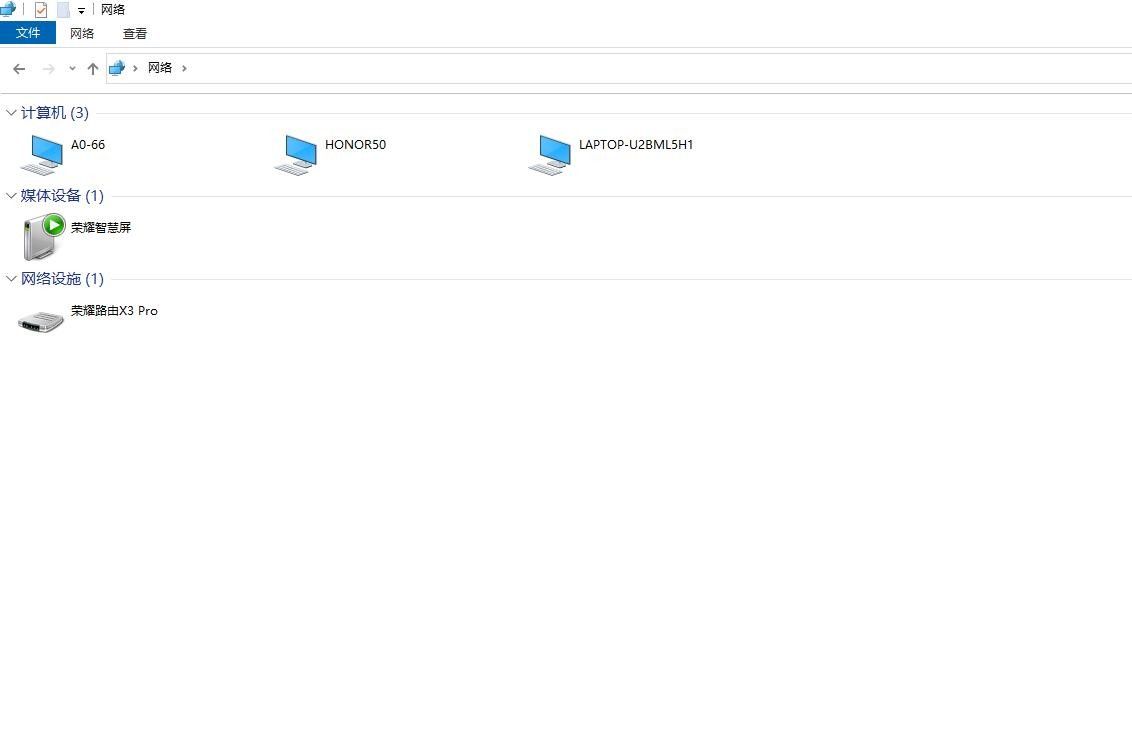
Task: Open the LAPTOP-U2BML5H1 computer icon
Action: 550,154
